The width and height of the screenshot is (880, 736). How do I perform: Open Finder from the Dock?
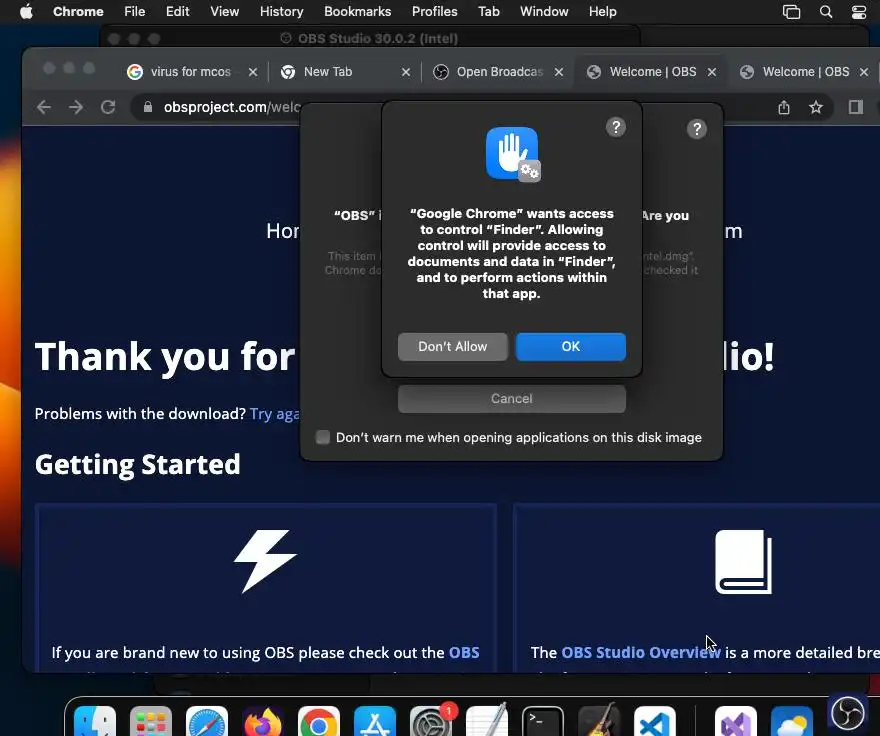(x=95, y=721)
